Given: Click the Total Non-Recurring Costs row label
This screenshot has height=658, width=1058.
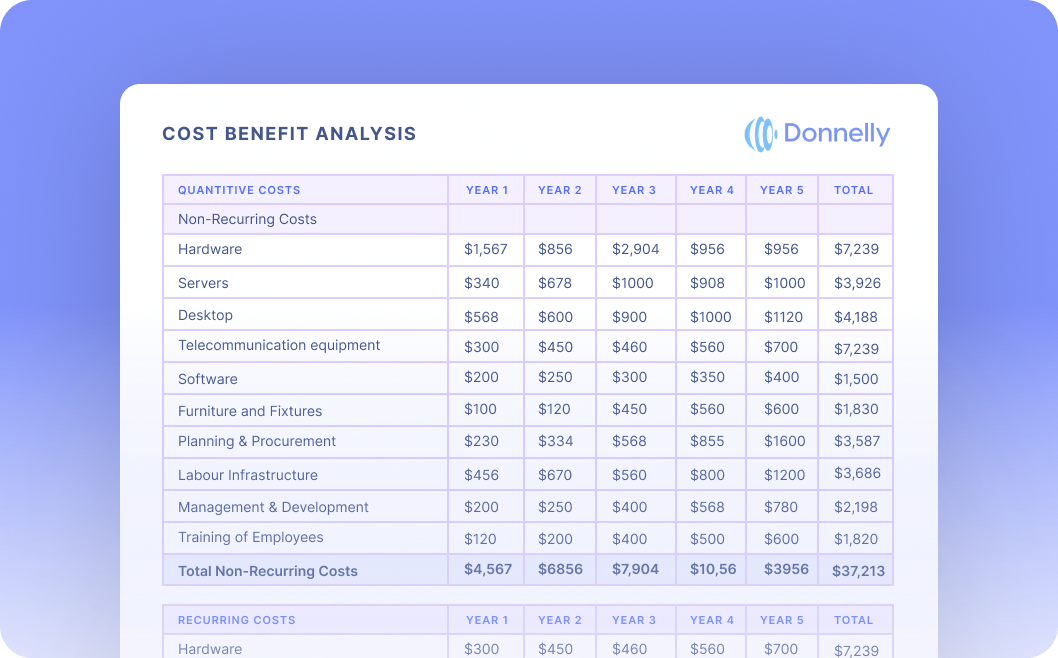Looking at the screenshot, I should (x=267, y=571).
